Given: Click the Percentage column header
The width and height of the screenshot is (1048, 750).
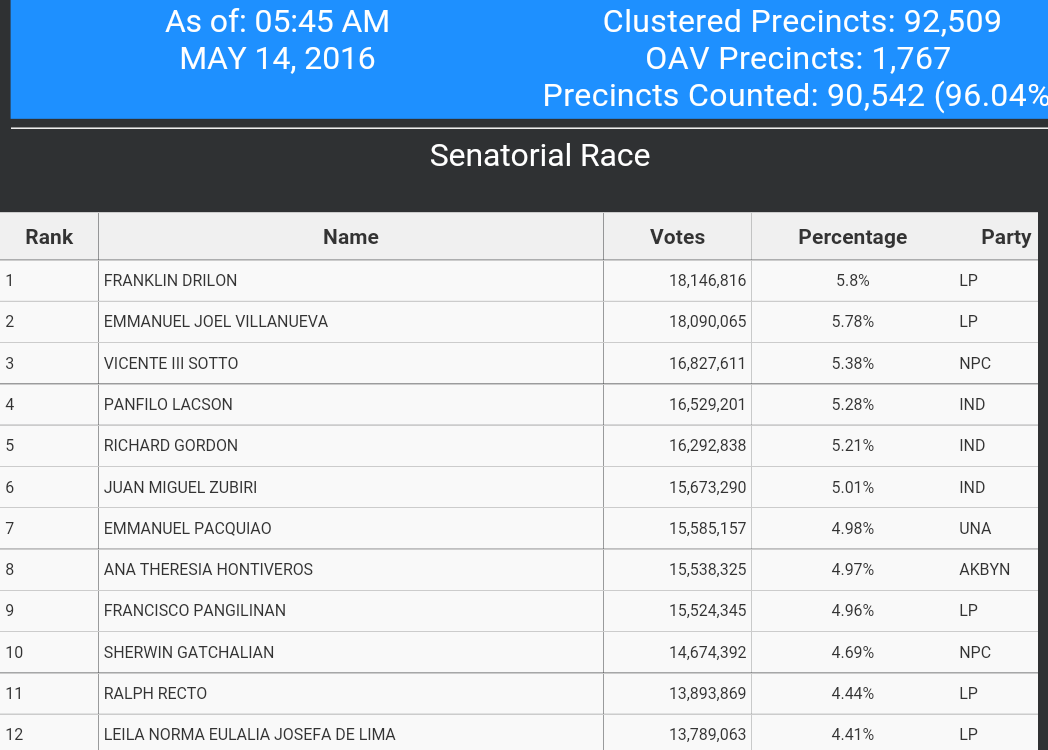Looking at the screenshot, I should 852,237.
